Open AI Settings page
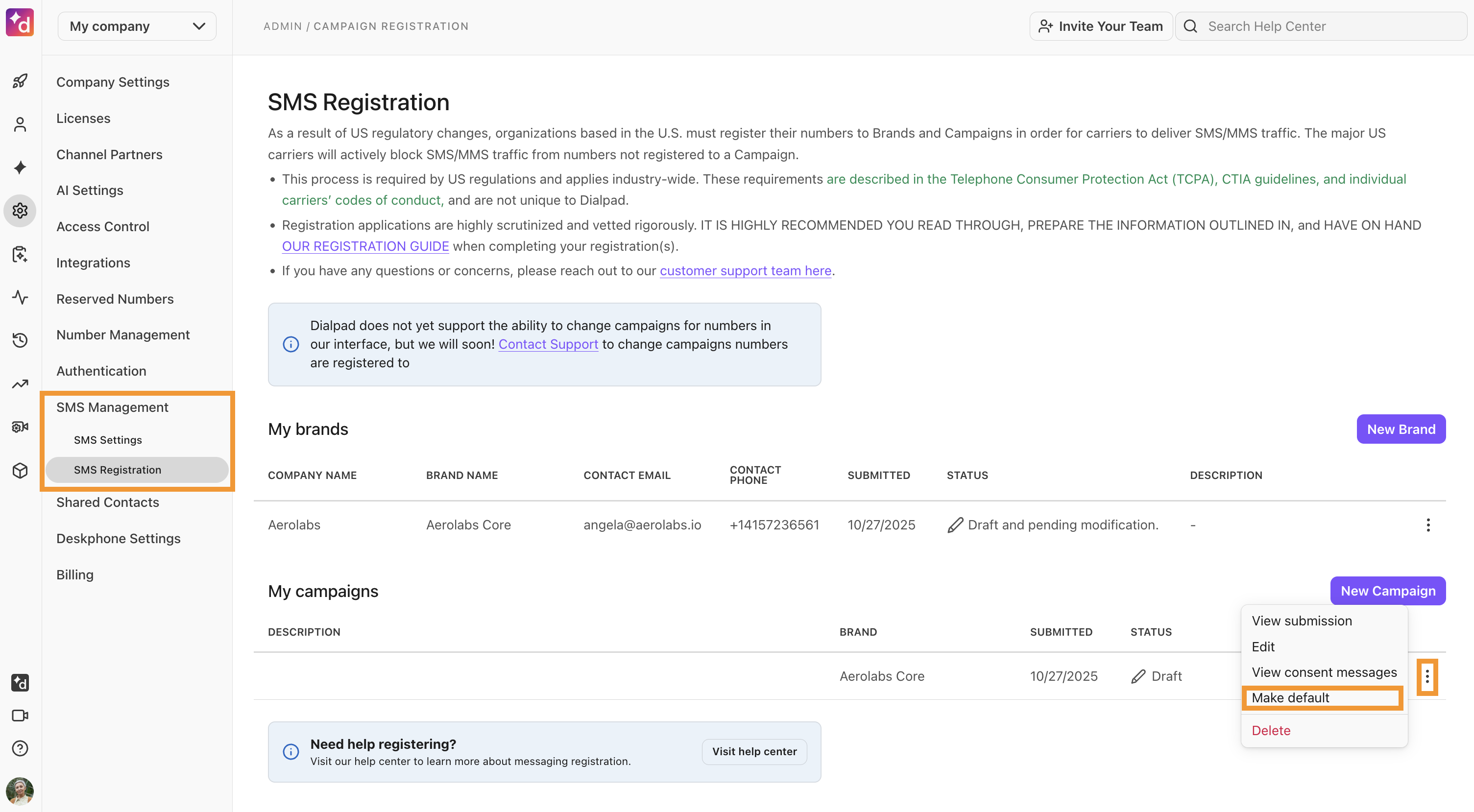The image size is (1474, 812). tap(90, 190)
